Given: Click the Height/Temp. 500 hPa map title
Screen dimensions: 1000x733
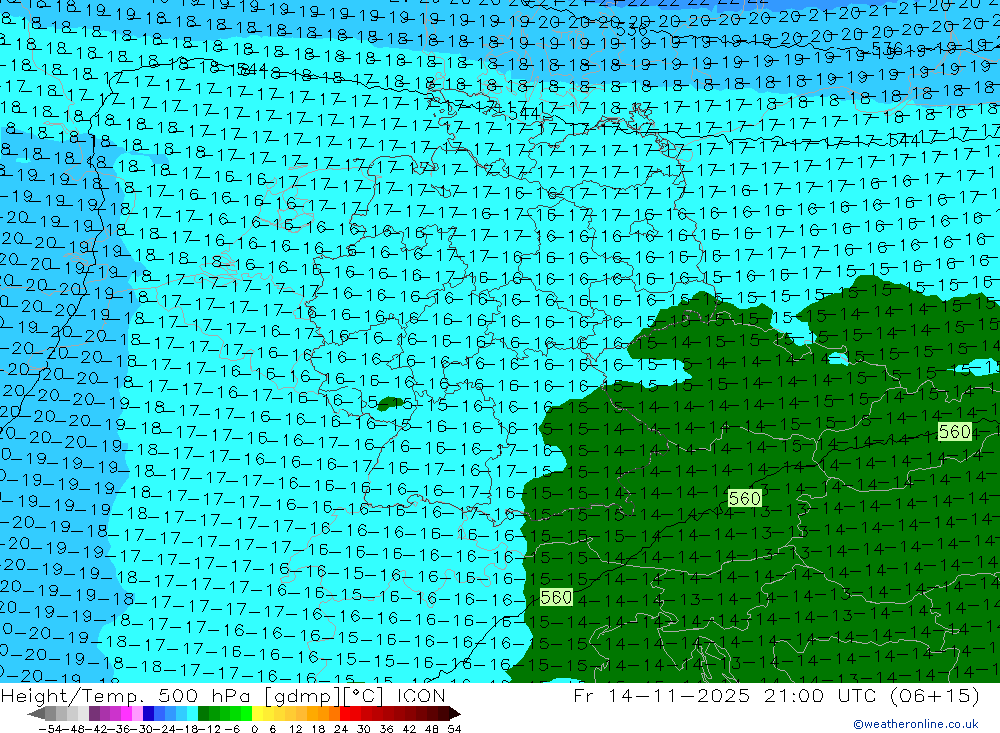Looking at the screenshot, I should 223,695.
